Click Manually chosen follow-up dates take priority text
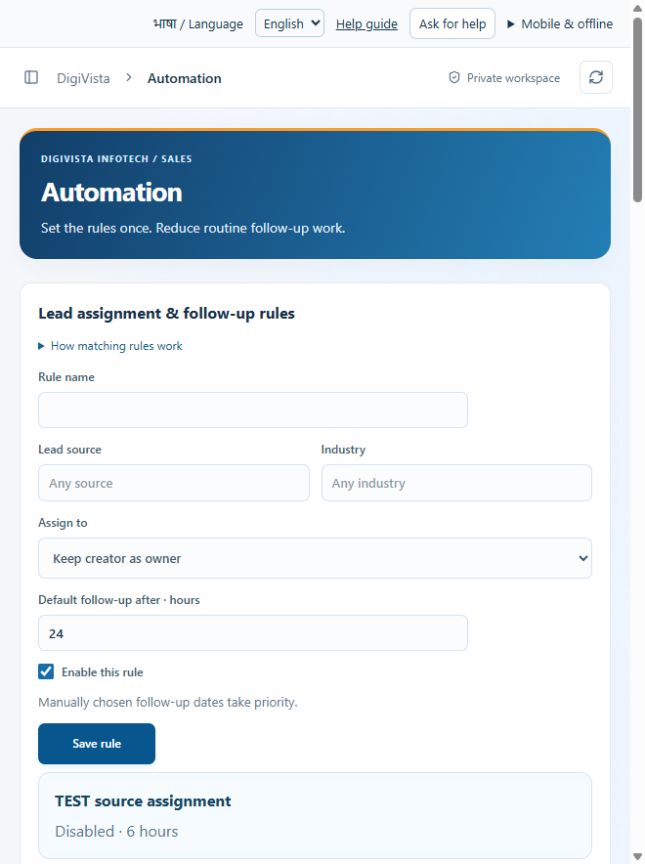Image resolution: width=645 pixels, height=864 pixels. (x=168, y=702)
